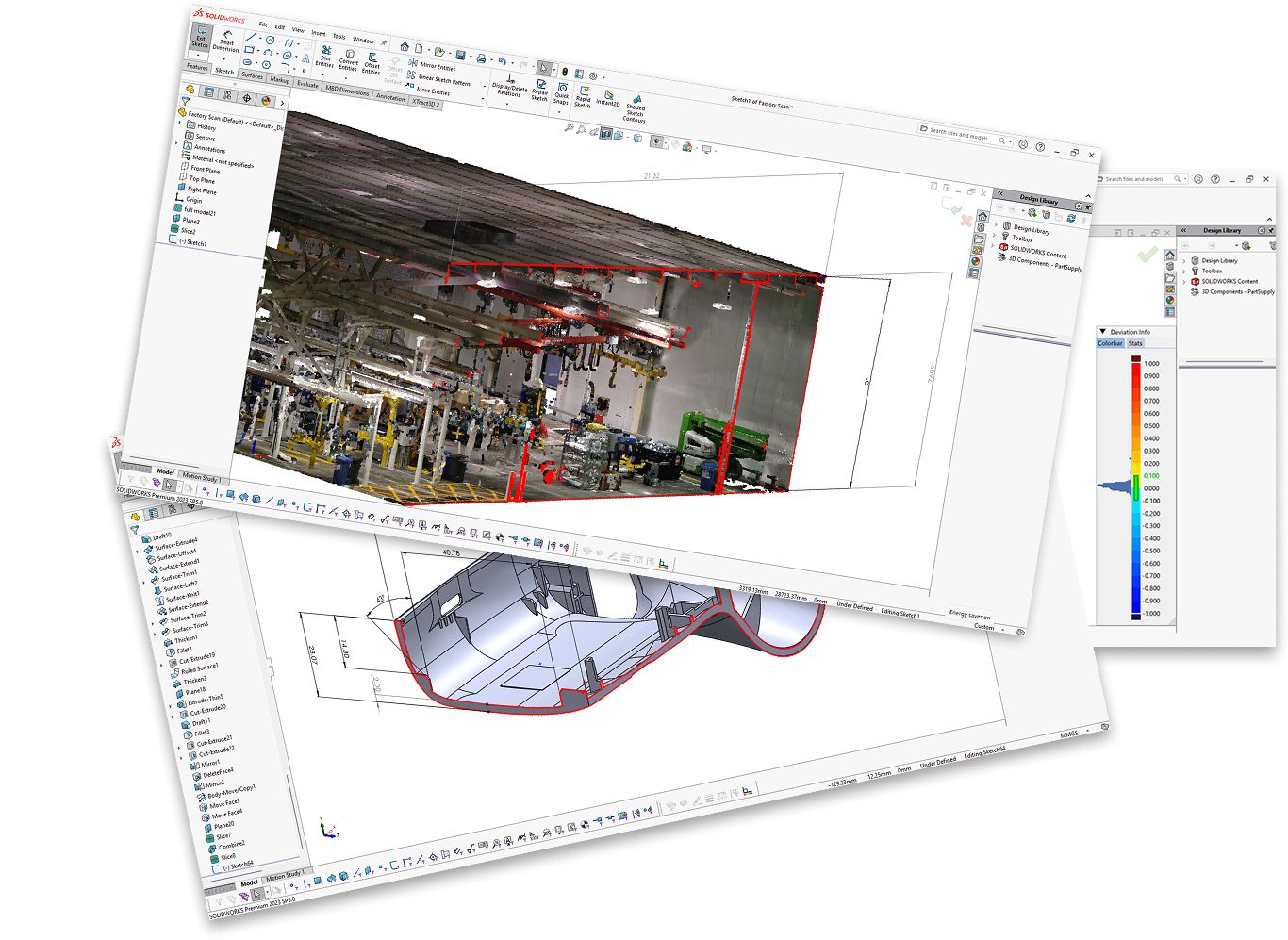Open the Insert menu
Viewport: 1288px width, 940px height.
click(318, 33)
